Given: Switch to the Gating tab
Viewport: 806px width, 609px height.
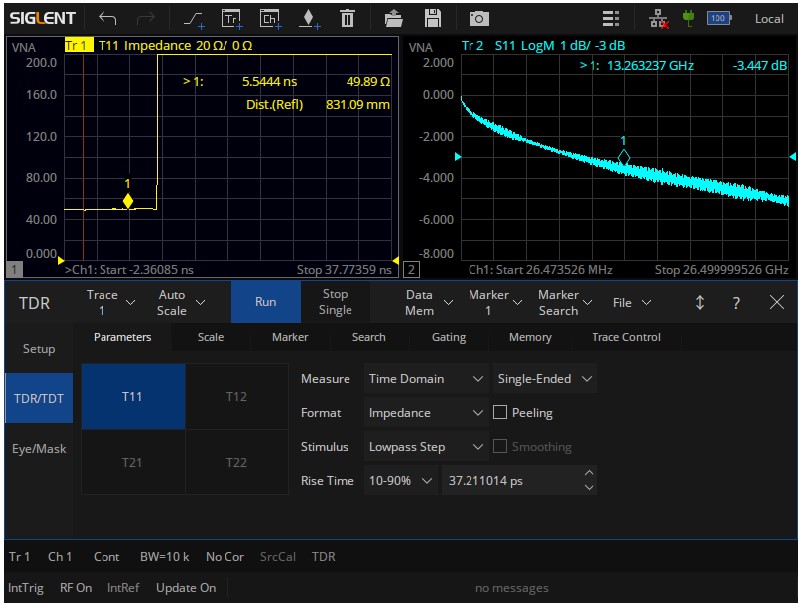Looking at the screenshot, I should point(449,338).
